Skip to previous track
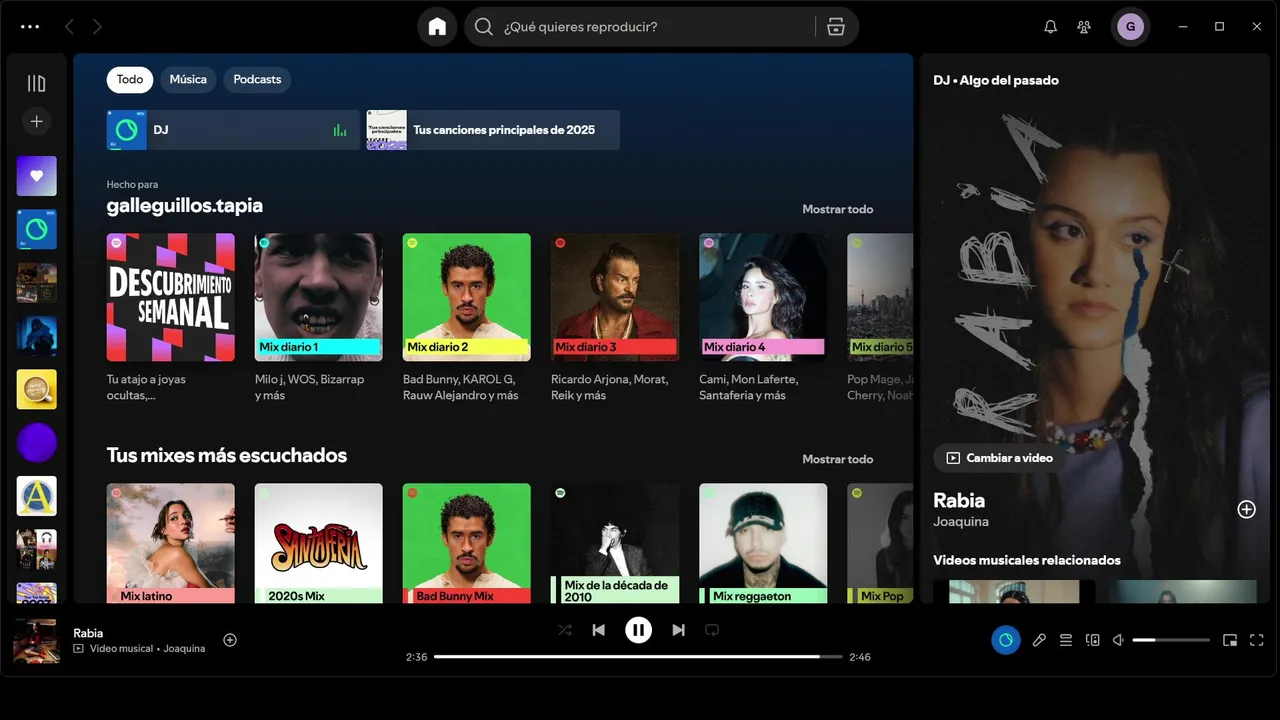Screen dimensions: 1280x720 599,630
